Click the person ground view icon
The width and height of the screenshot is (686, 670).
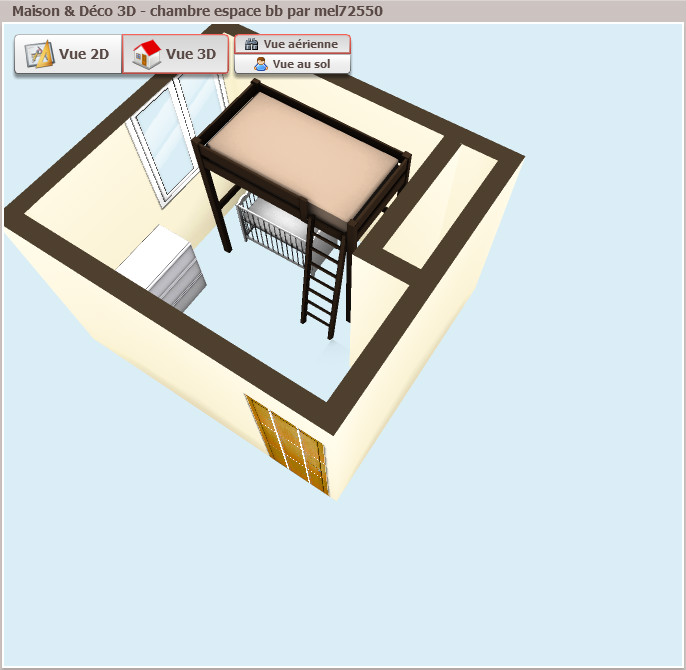[261, 64]
